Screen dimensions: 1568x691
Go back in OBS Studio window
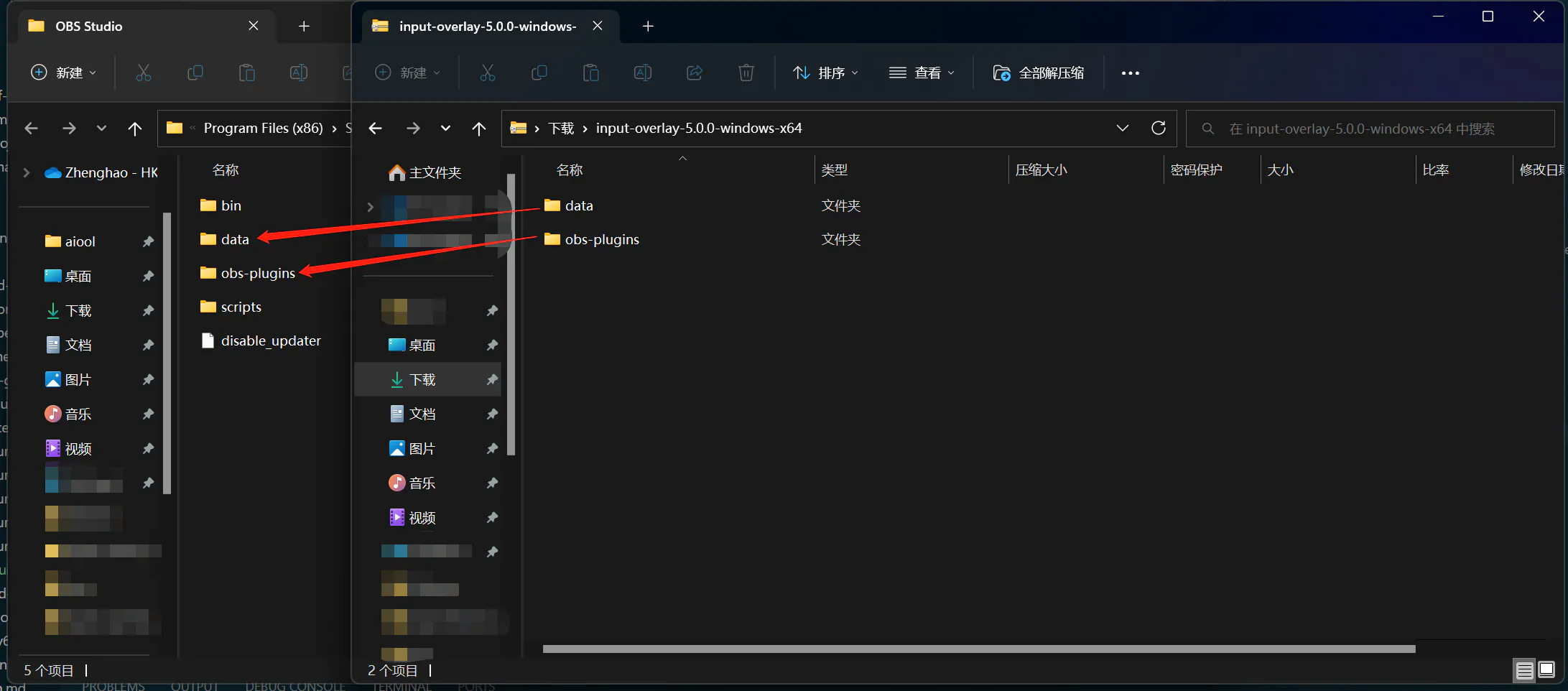(x=32, y=129)
